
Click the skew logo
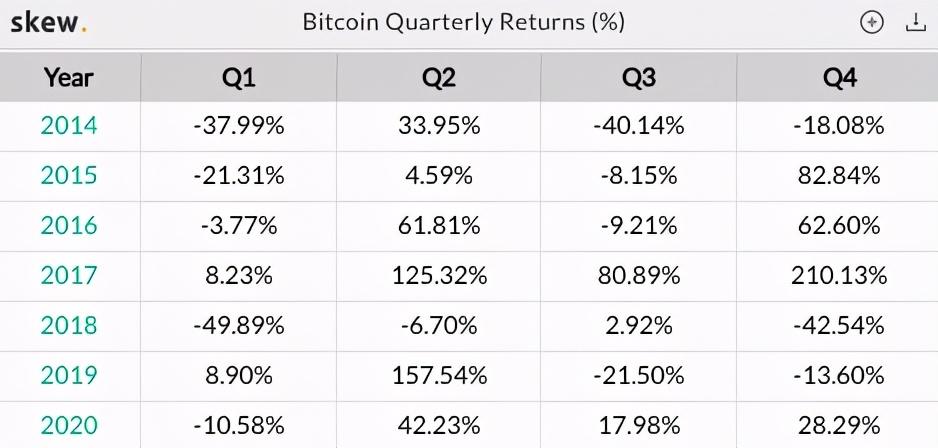tap(48, 23)
